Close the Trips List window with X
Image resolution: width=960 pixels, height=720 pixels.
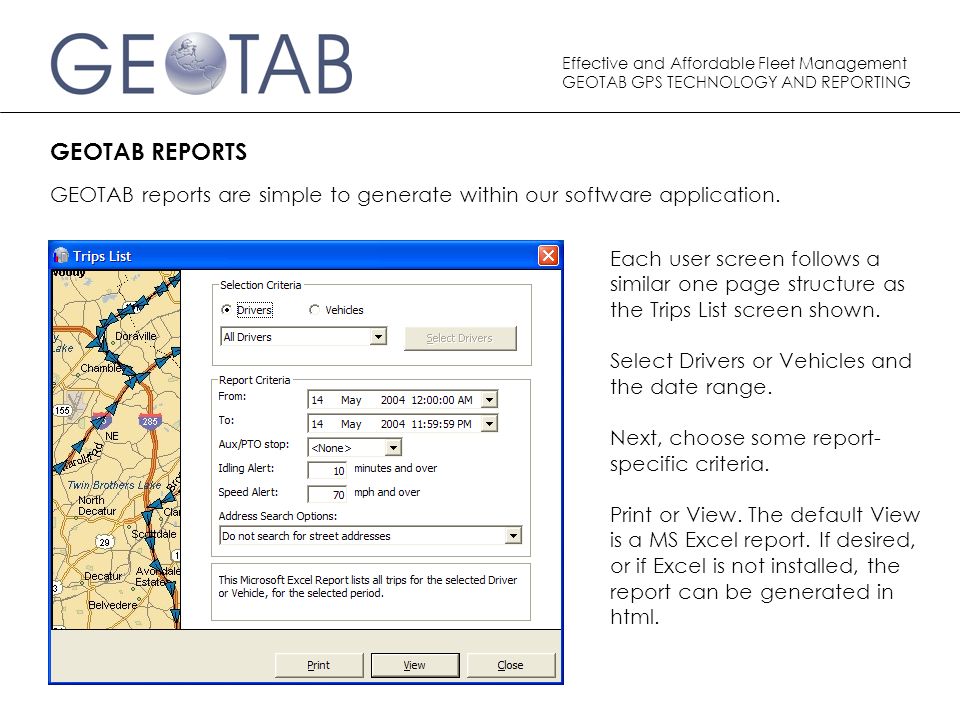548,255
